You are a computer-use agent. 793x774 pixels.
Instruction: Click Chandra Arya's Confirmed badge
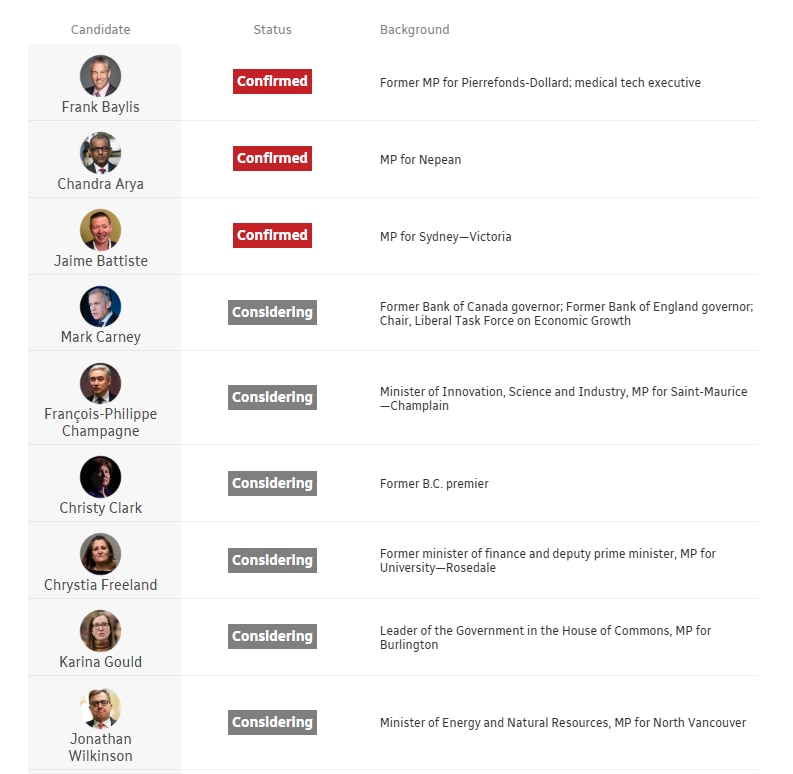coord(272,158)
